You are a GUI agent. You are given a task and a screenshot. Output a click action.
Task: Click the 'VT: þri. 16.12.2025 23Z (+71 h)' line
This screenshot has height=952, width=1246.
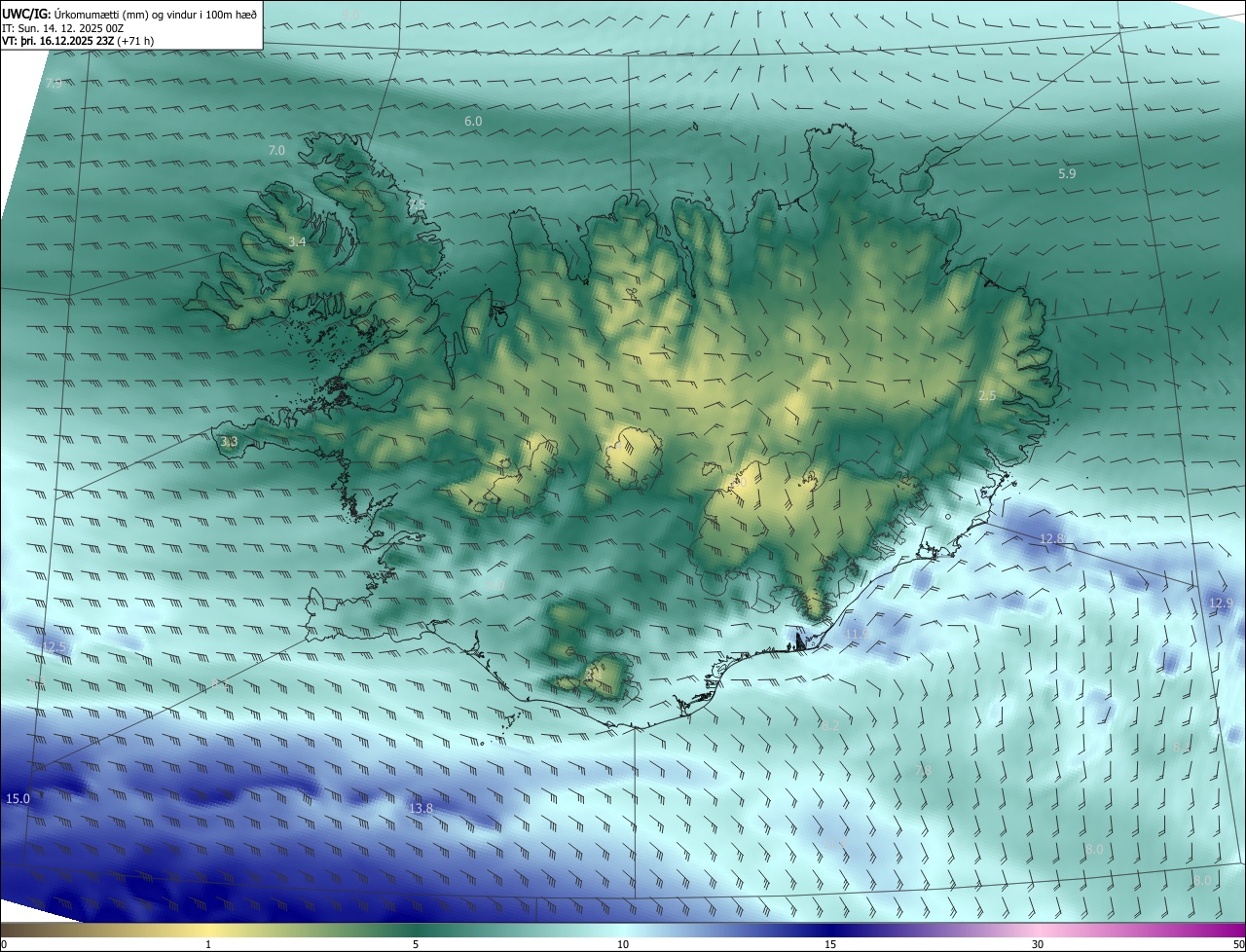point(78,41)
